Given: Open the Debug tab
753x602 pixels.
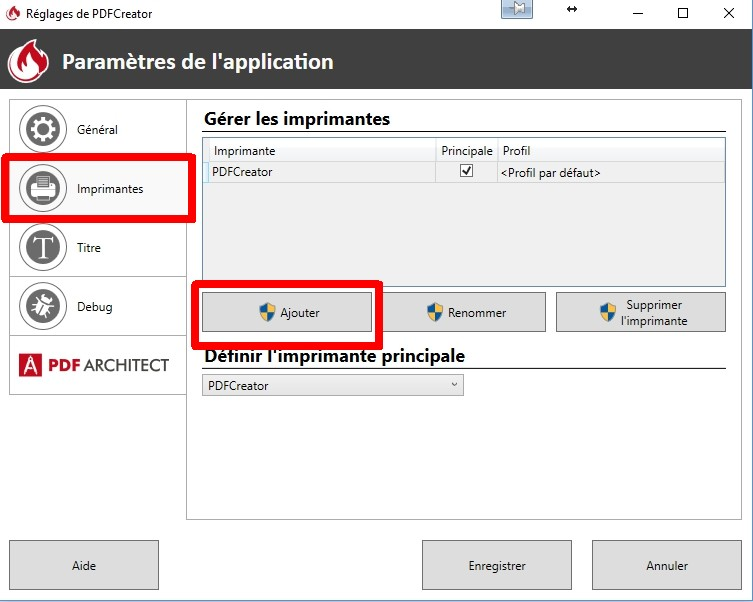Looking at the screenshot, I should pos(97,306).
